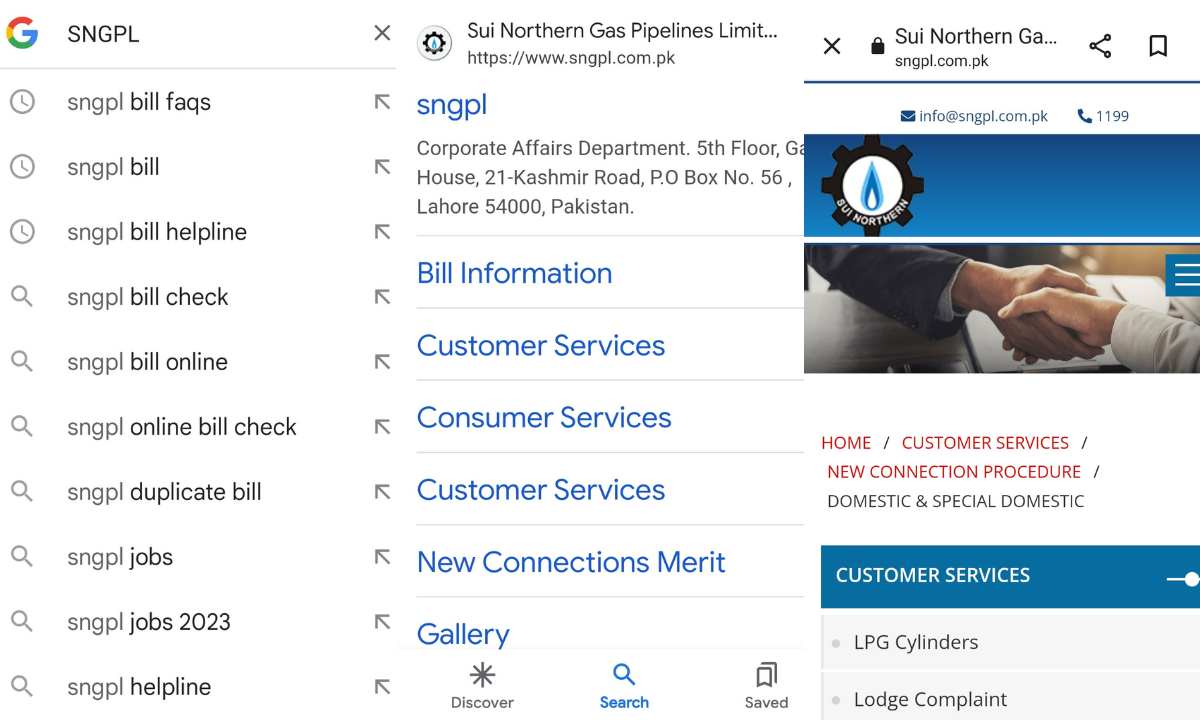Viewport: 1200px width, 720px height.
Task: Tap history clock icon beside sngpl bill faqs
Action: pos(22,102)
